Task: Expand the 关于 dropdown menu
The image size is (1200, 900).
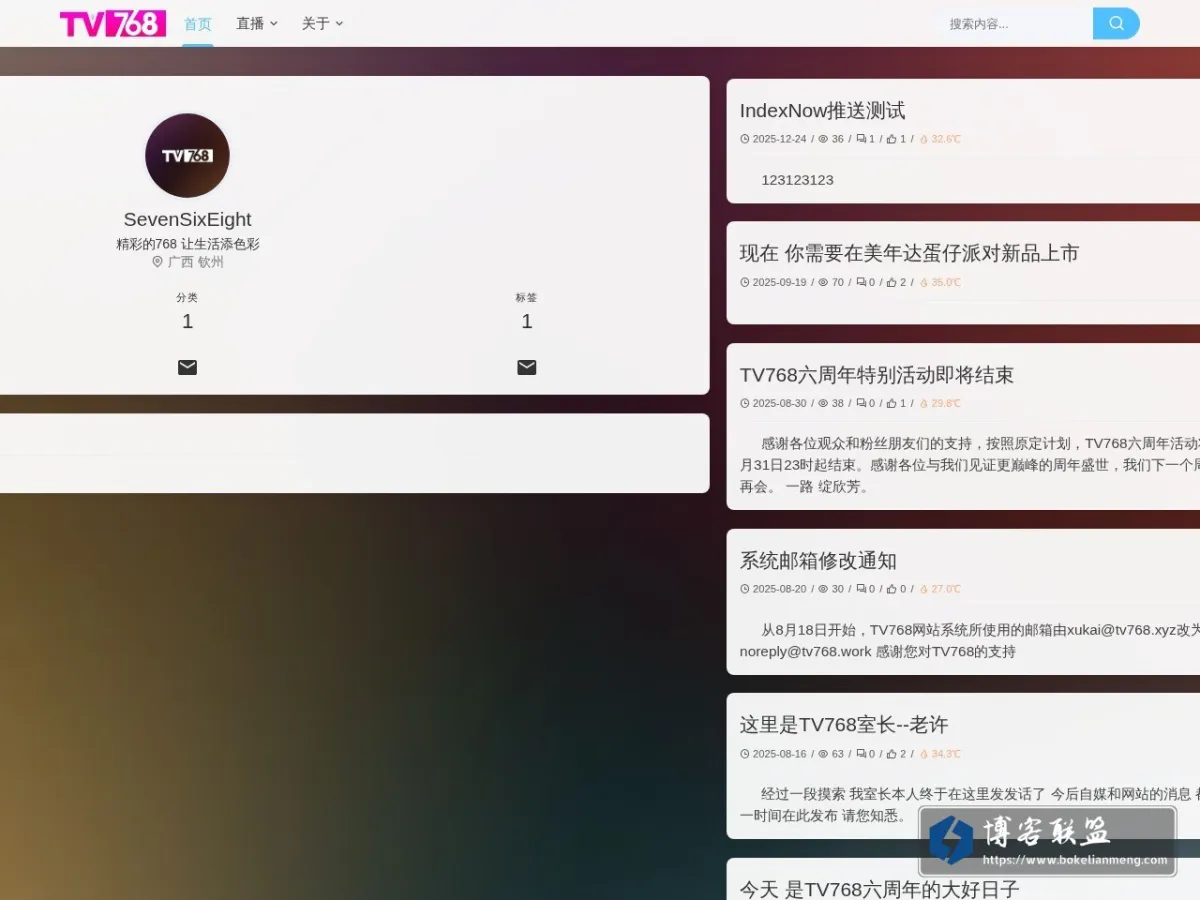Action: tap(322, 23)
